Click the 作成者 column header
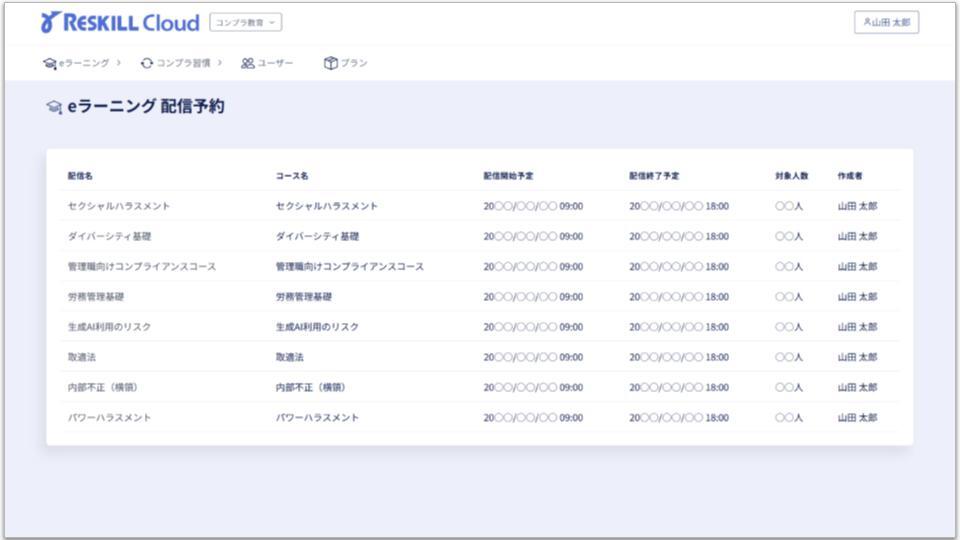Screen dimensions: 960x540 (850, 176)
